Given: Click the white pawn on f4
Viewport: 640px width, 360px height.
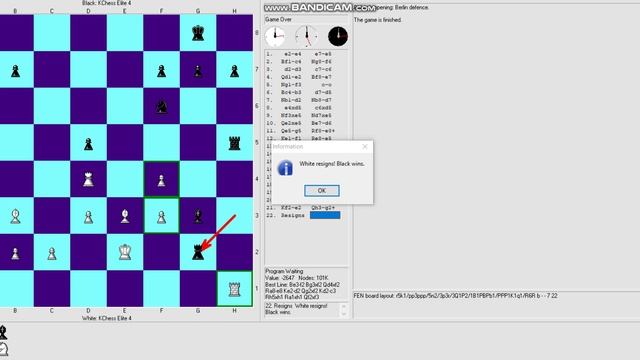Looking at the screenshot, I should click(162, 180).
